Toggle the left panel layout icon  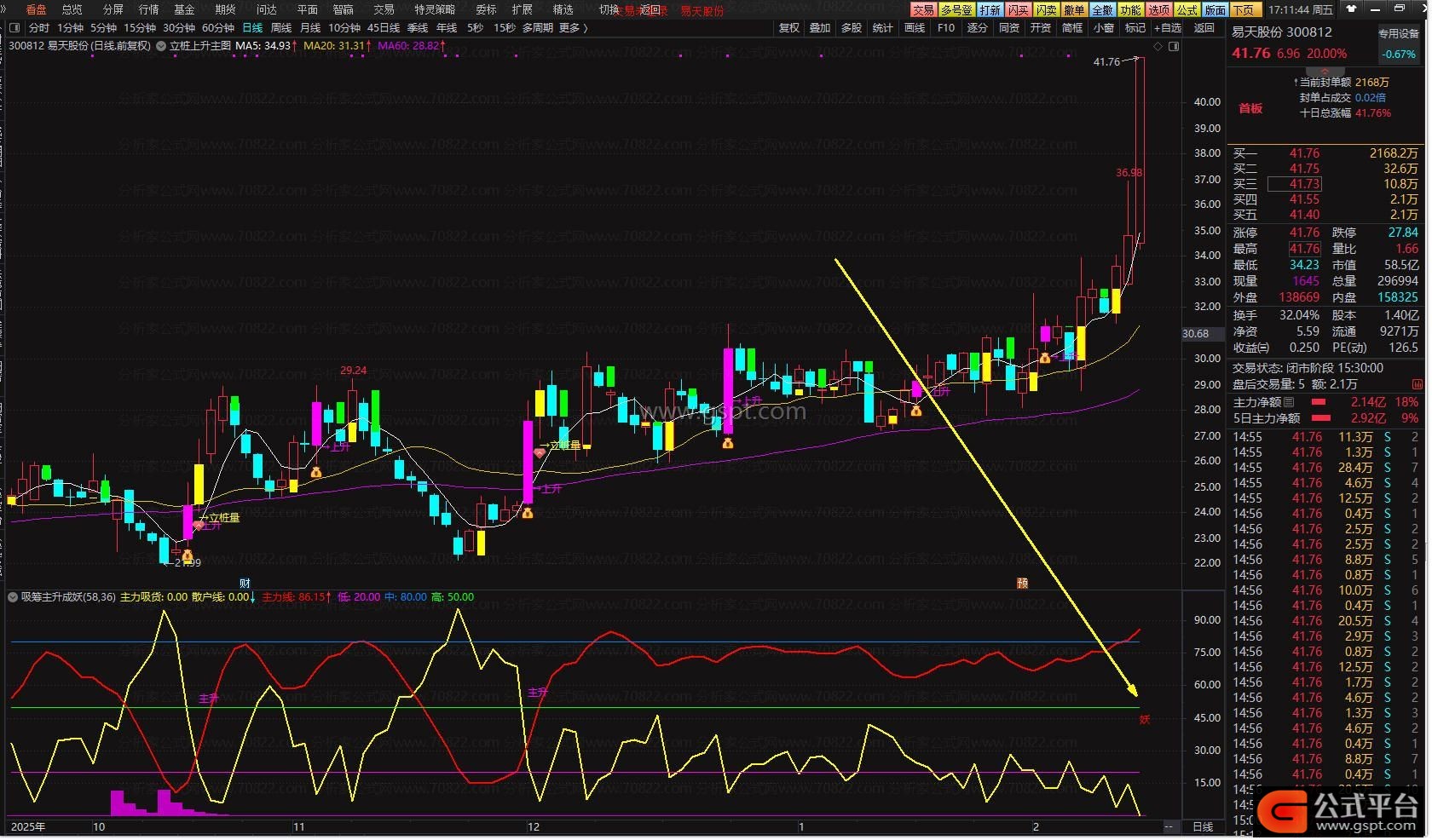(x=14, y=28)
